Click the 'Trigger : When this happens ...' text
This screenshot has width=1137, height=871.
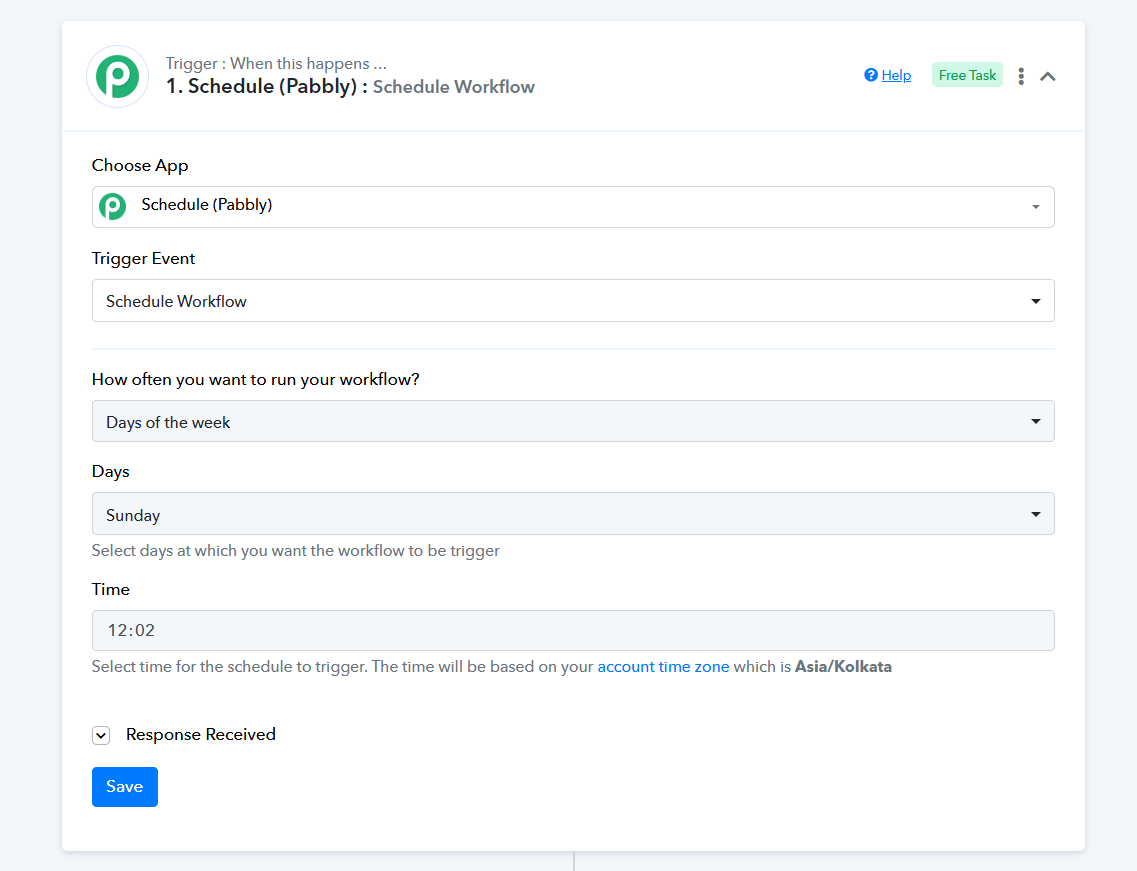click(x=276, y=64)
